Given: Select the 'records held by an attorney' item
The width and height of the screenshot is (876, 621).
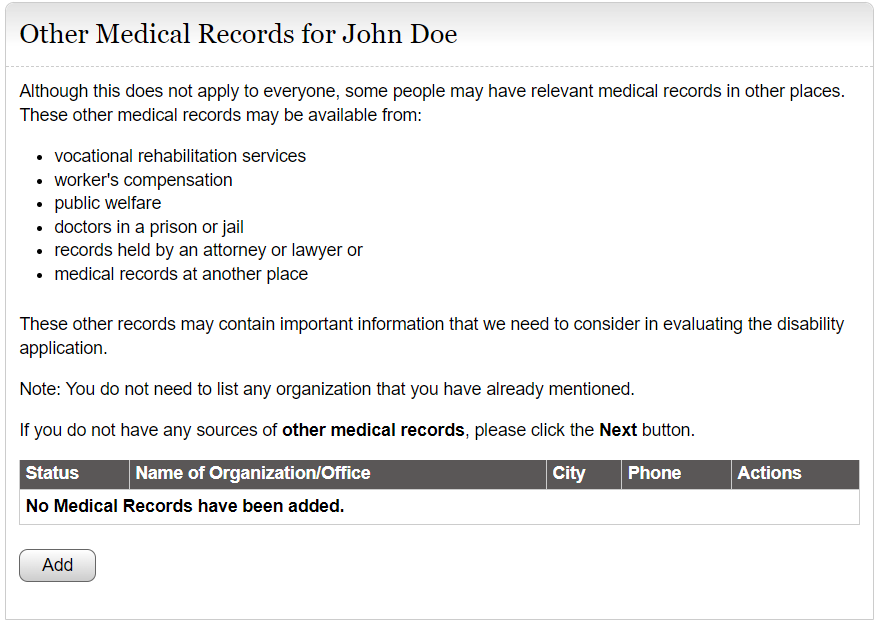Looking at the screenshot, I should [208, 250].
